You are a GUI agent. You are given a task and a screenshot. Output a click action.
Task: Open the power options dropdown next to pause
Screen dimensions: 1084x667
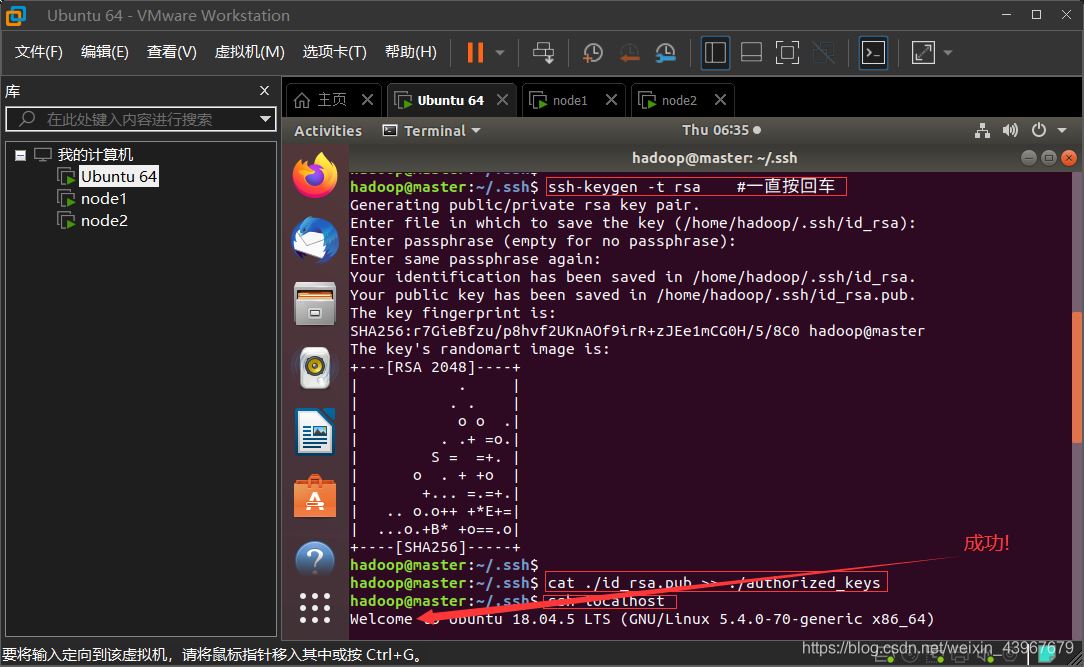(500, 52)
